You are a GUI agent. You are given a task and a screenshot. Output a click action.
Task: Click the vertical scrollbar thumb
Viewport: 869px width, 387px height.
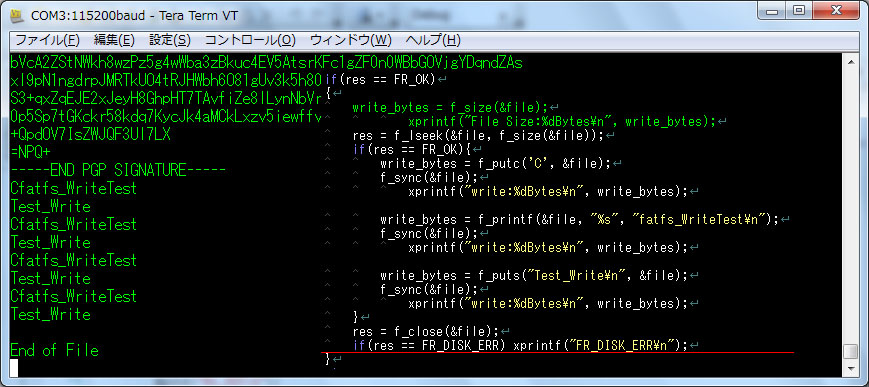[850, 352]
